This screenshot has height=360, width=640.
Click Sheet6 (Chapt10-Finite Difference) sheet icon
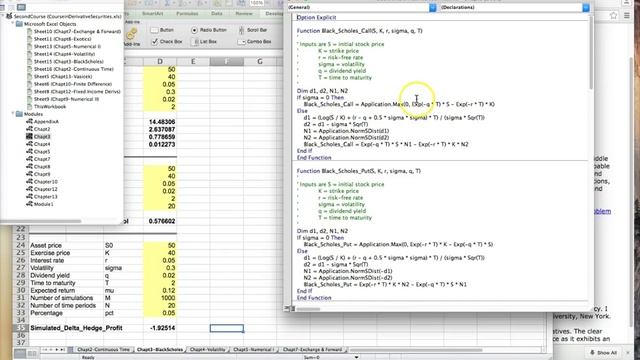(x=29, y=84)
